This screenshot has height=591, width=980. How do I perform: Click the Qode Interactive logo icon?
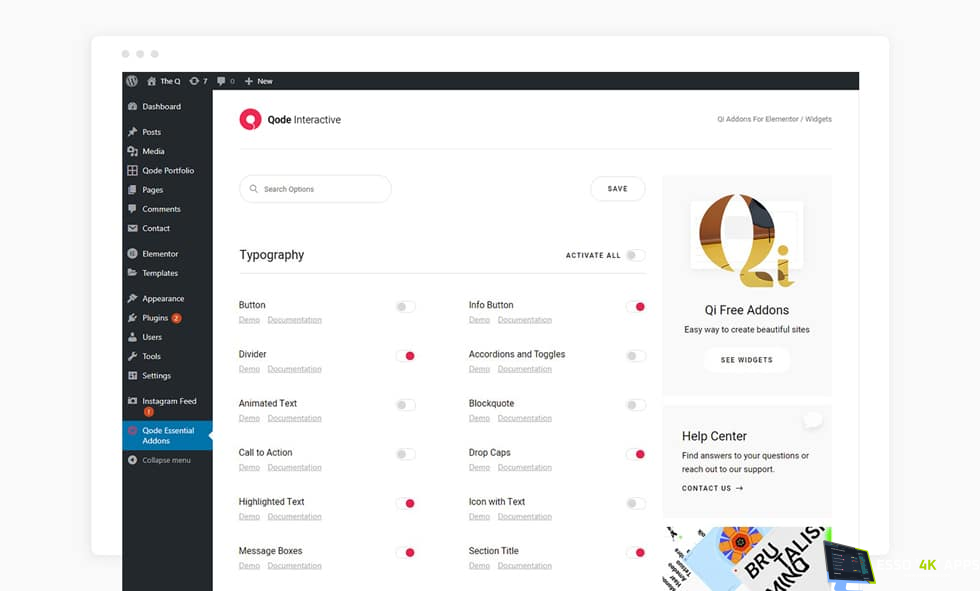point(250,120)
